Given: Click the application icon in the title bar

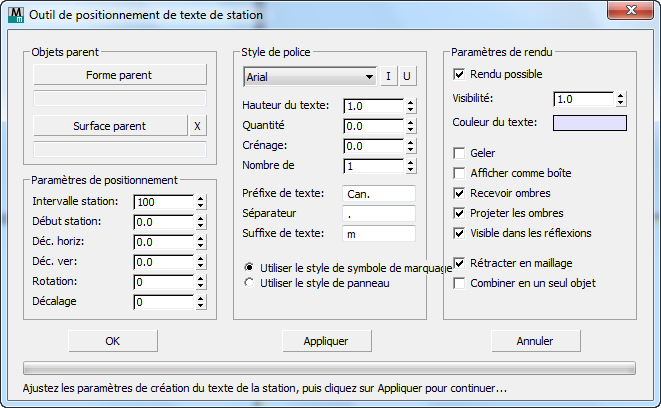Looking at the screenshot, I should point(15,14).
